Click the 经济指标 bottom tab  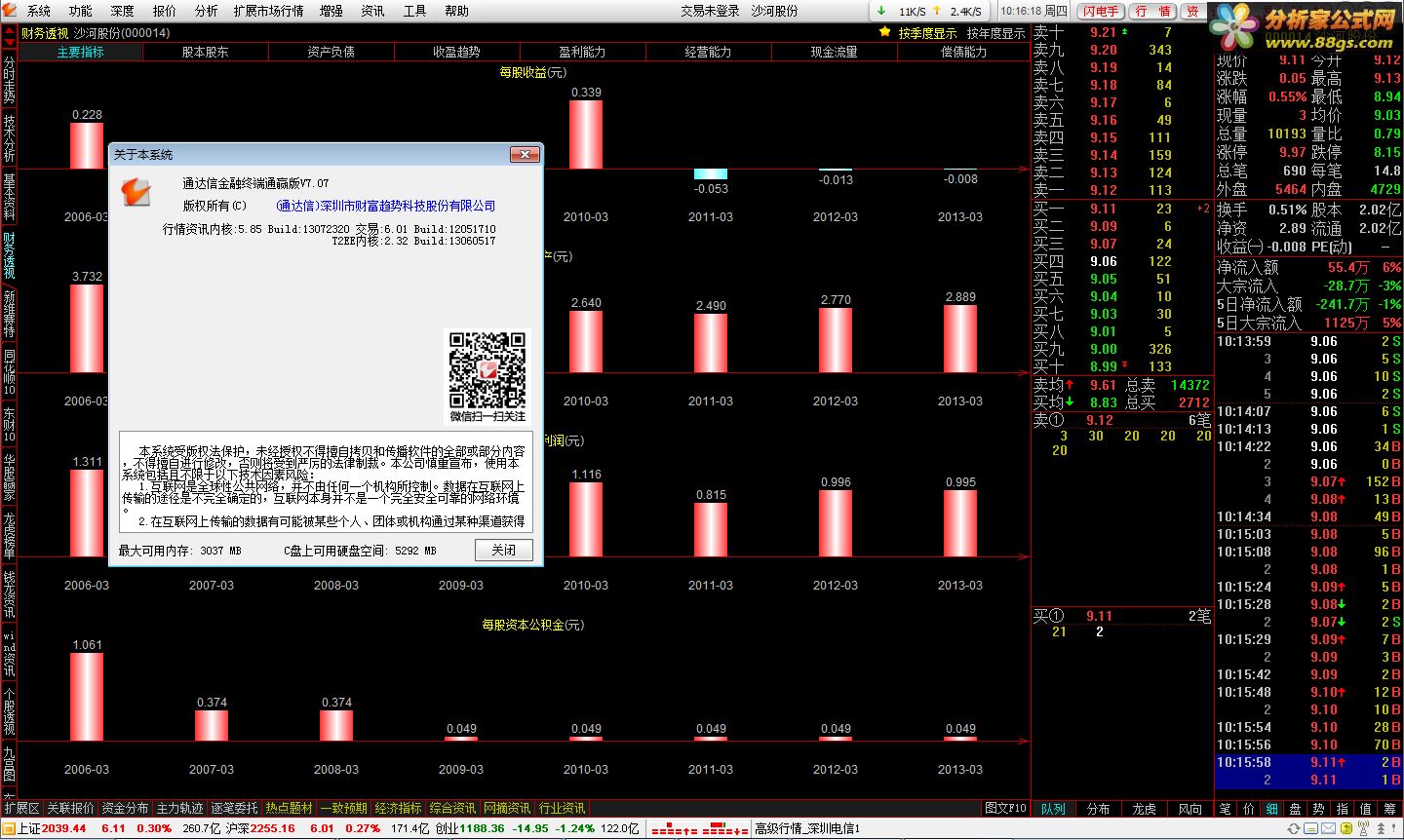click(x=399, y=808)
